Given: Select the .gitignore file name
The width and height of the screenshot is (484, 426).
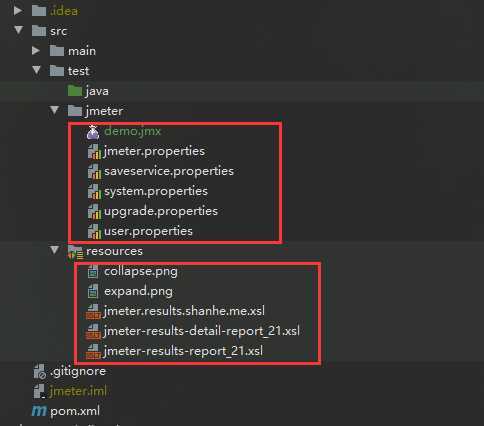Looking at the screenshot, I should (x=78, y=372).
